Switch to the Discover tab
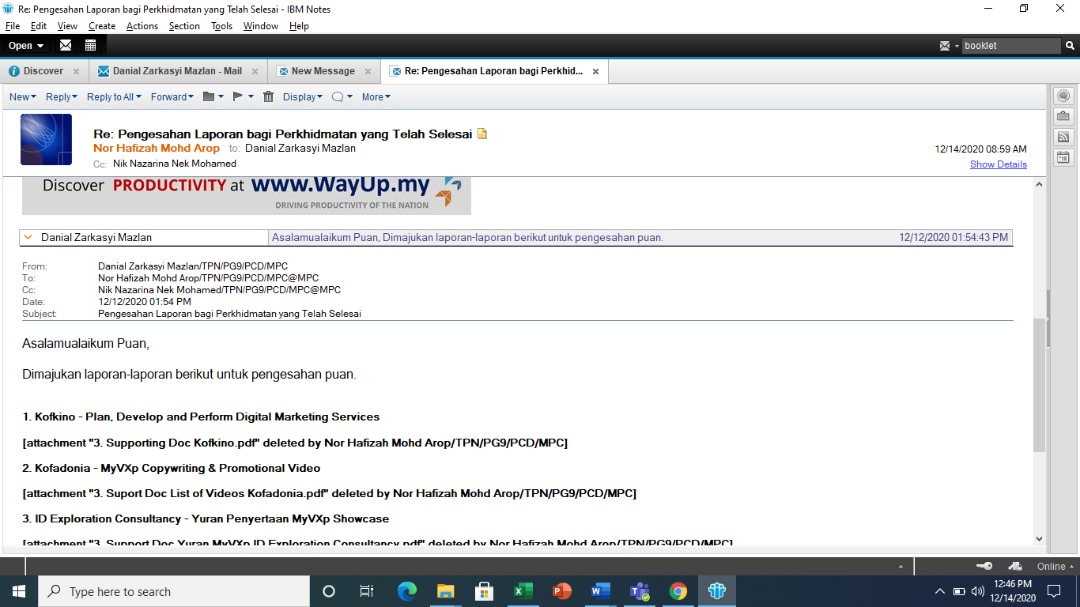 (43, 71)
